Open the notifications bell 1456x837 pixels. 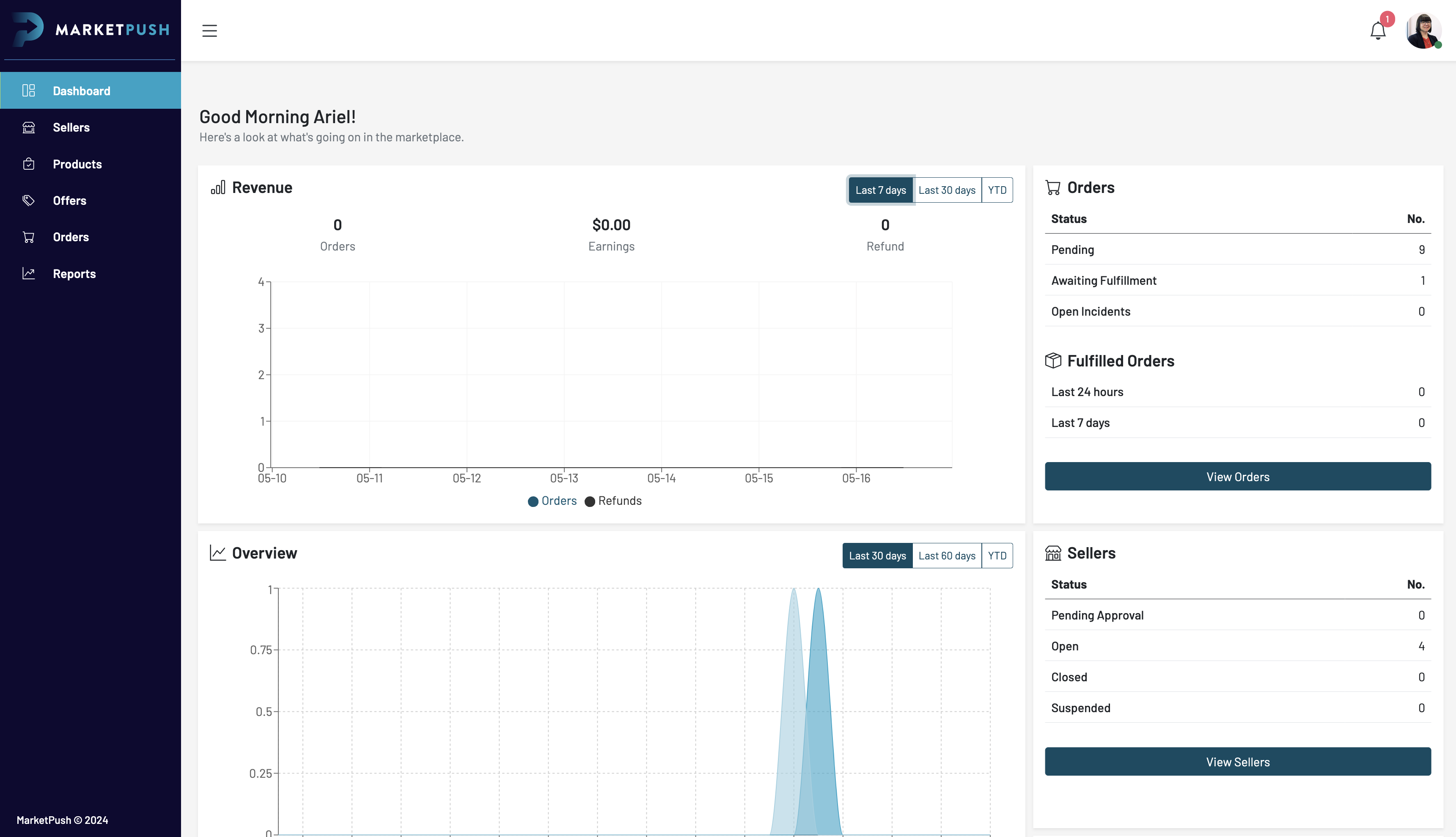pyautogui.click(x=1377, y=30)
